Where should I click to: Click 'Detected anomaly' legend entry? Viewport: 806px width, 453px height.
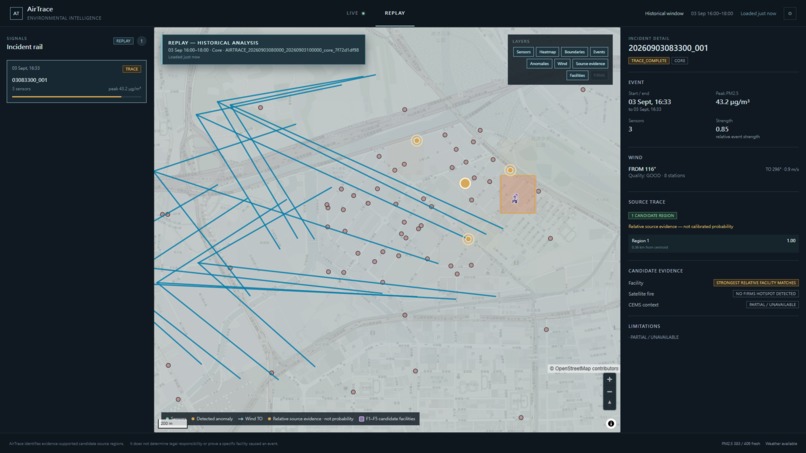(x=212, y=419)
